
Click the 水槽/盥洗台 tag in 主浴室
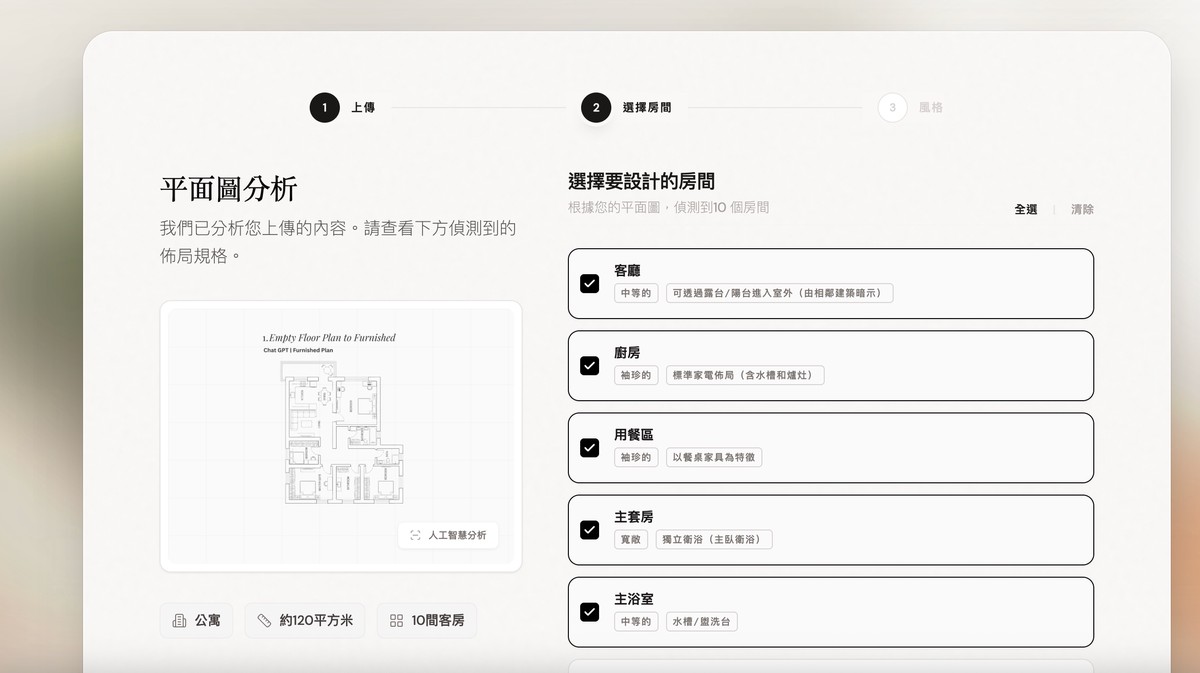click(x=702, y=621)
